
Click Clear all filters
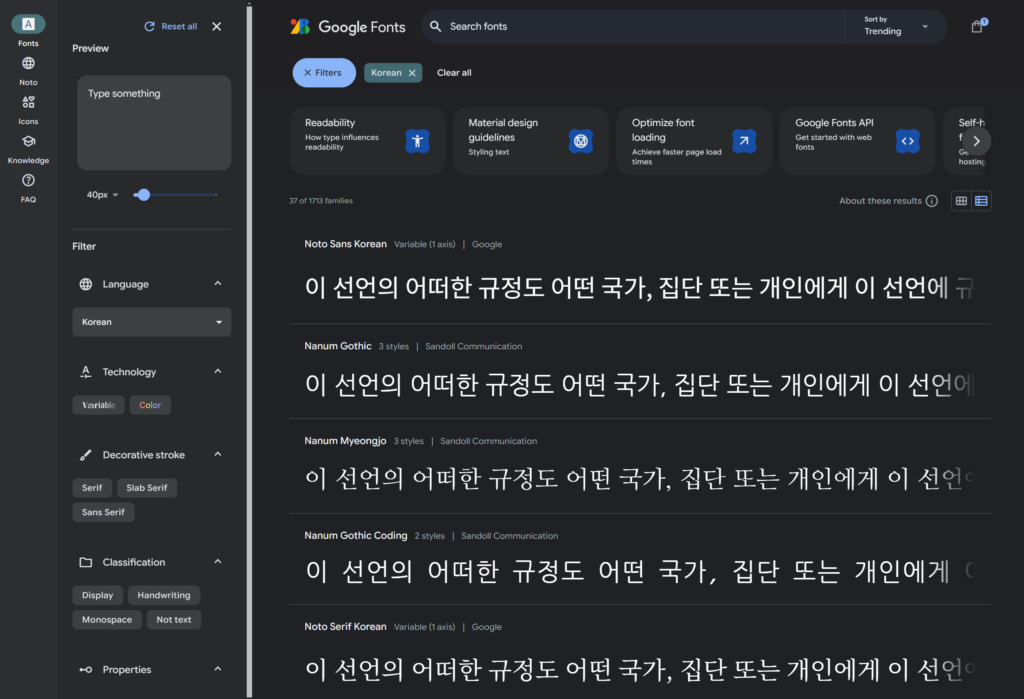pos(454,73)
